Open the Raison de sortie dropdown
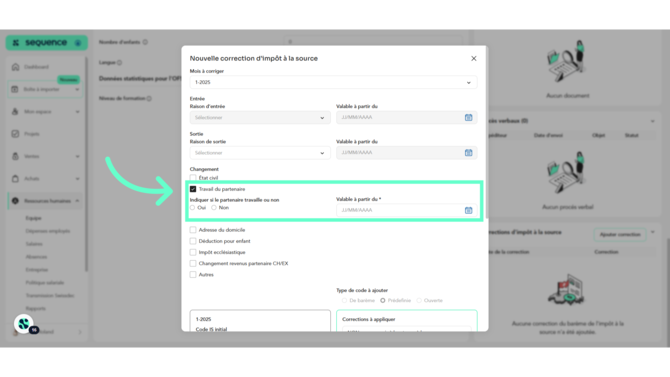The image size is (670, 377). point(260,153)
